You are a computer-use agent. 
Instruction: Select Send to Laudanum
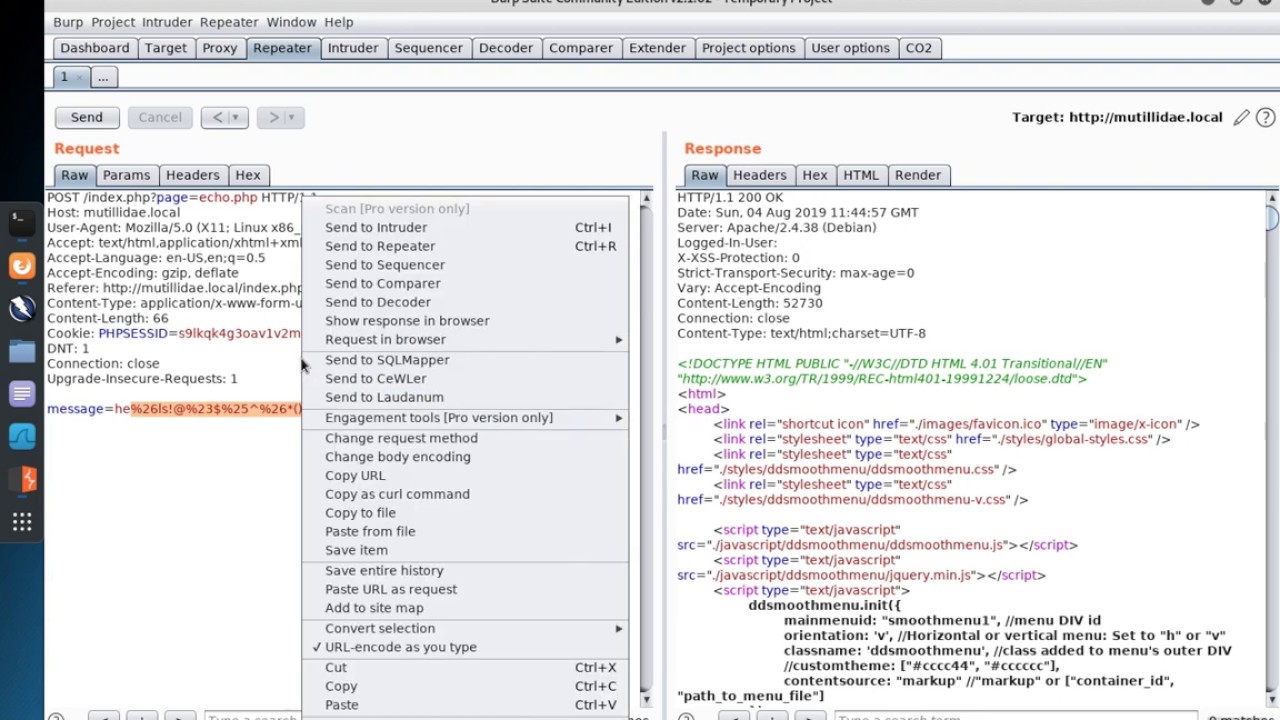click(466, 397)
